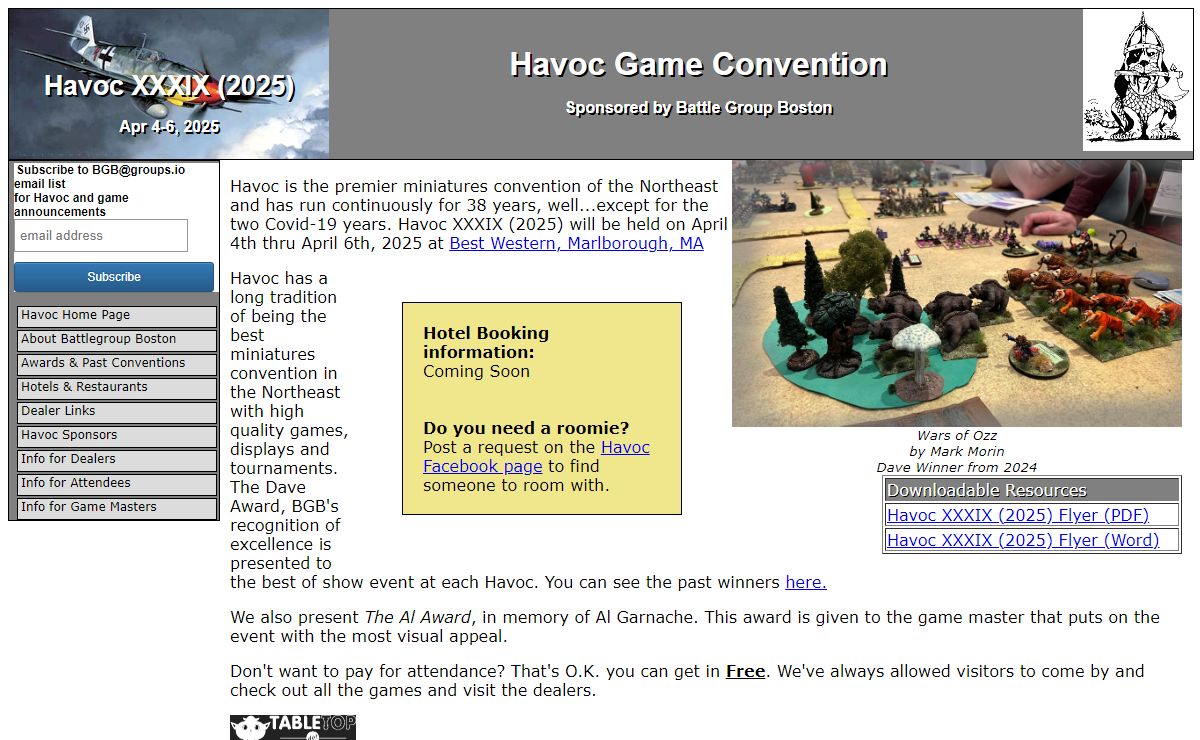Image resolution: width=1200 pixels, height=740 pixels.
Task: Click the 'by Mark Morin' caption line
Action: [x=957, y=451]
